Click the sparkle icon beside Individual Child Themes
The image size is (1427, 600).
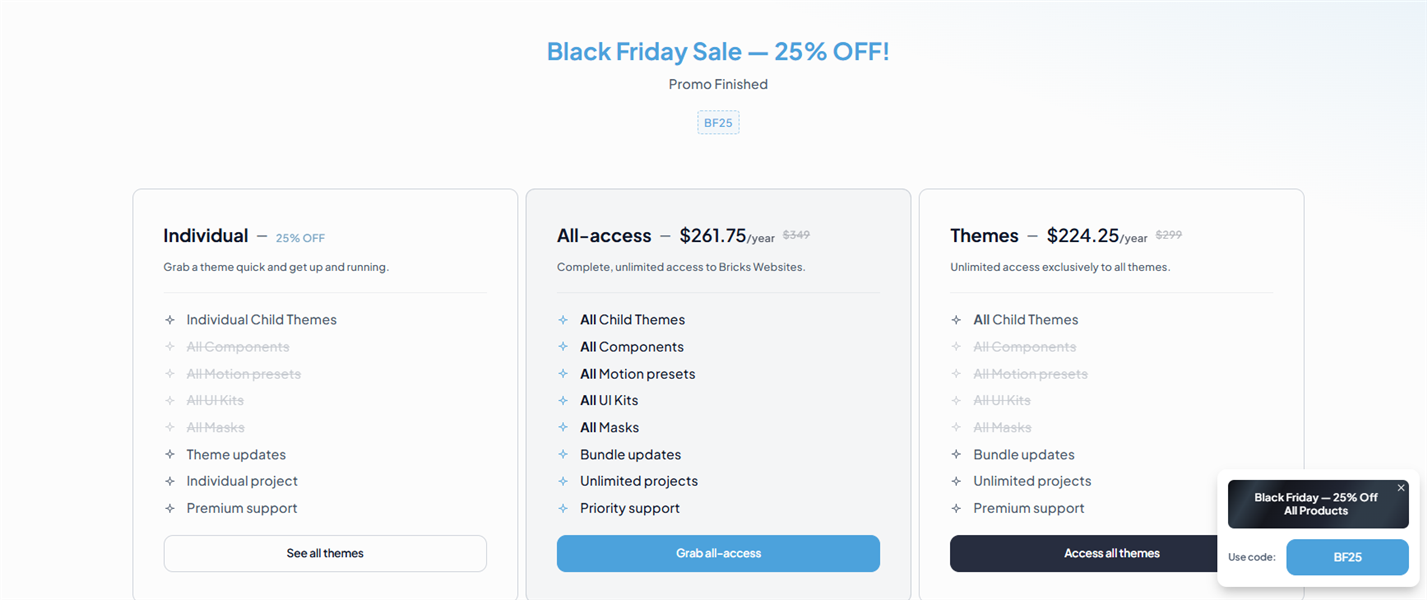(170, 320)
